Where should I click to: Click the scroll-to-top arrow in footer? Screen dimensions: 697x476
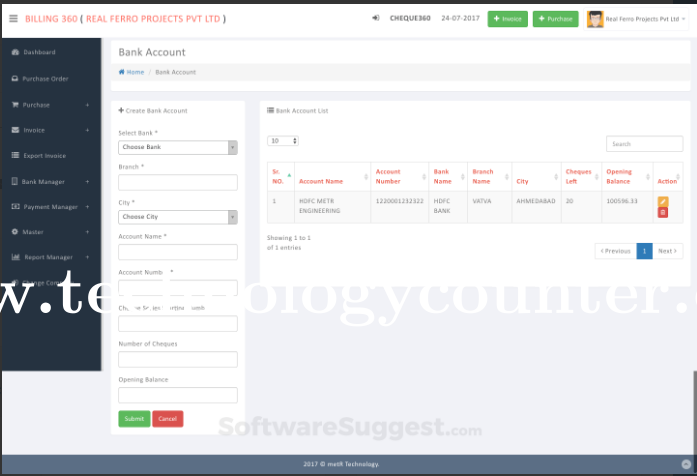pos(686,464)
